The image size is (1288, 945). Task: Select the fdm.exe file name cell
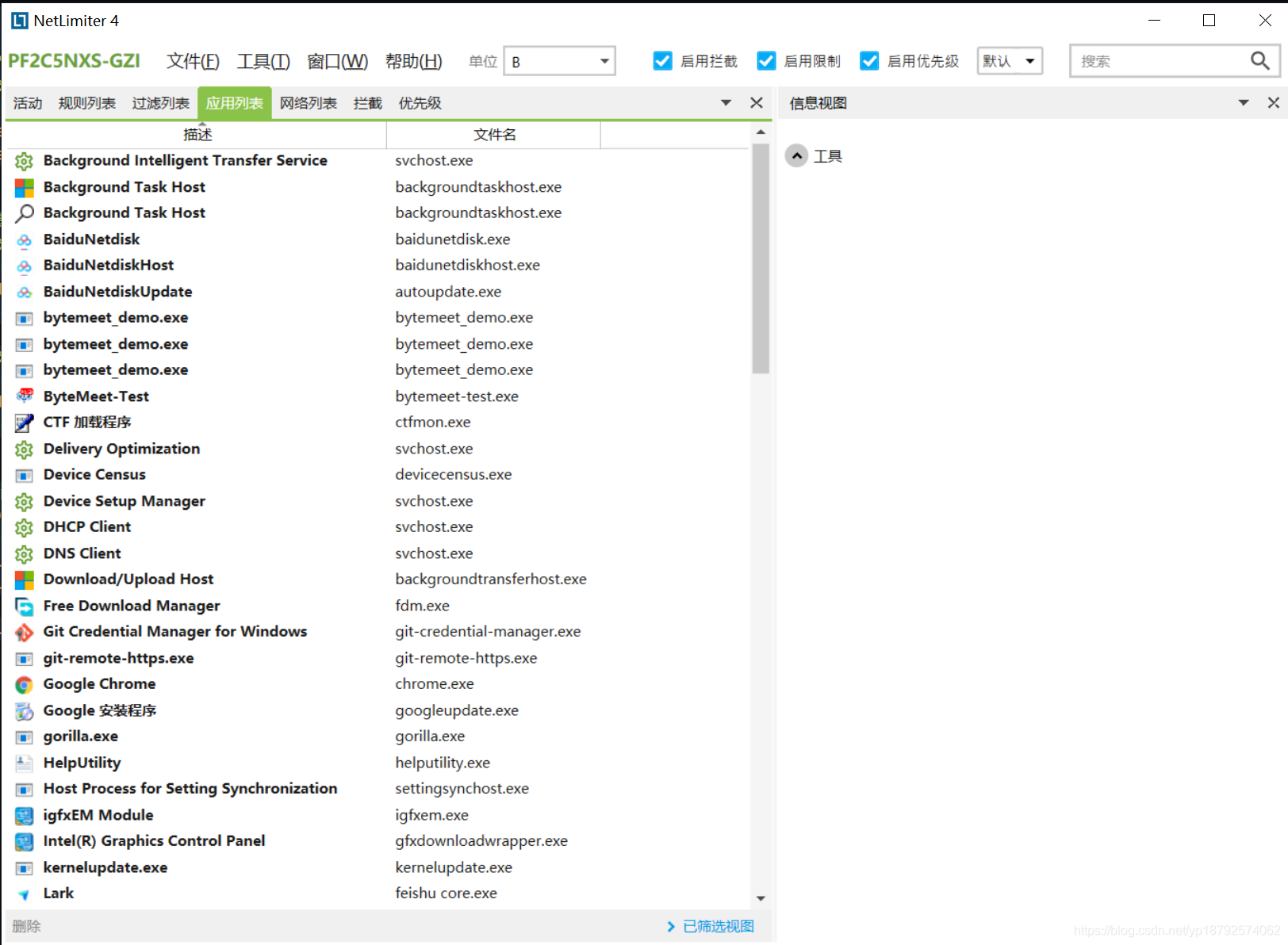[423, 606]
